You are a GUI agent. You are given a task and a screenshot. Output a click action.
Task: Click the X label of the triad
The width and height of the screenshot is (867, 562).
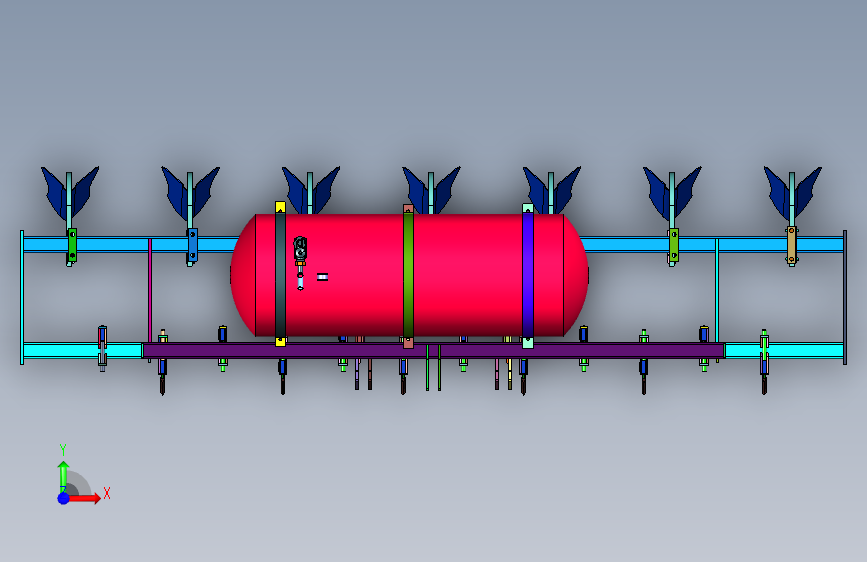click(107, 493)
